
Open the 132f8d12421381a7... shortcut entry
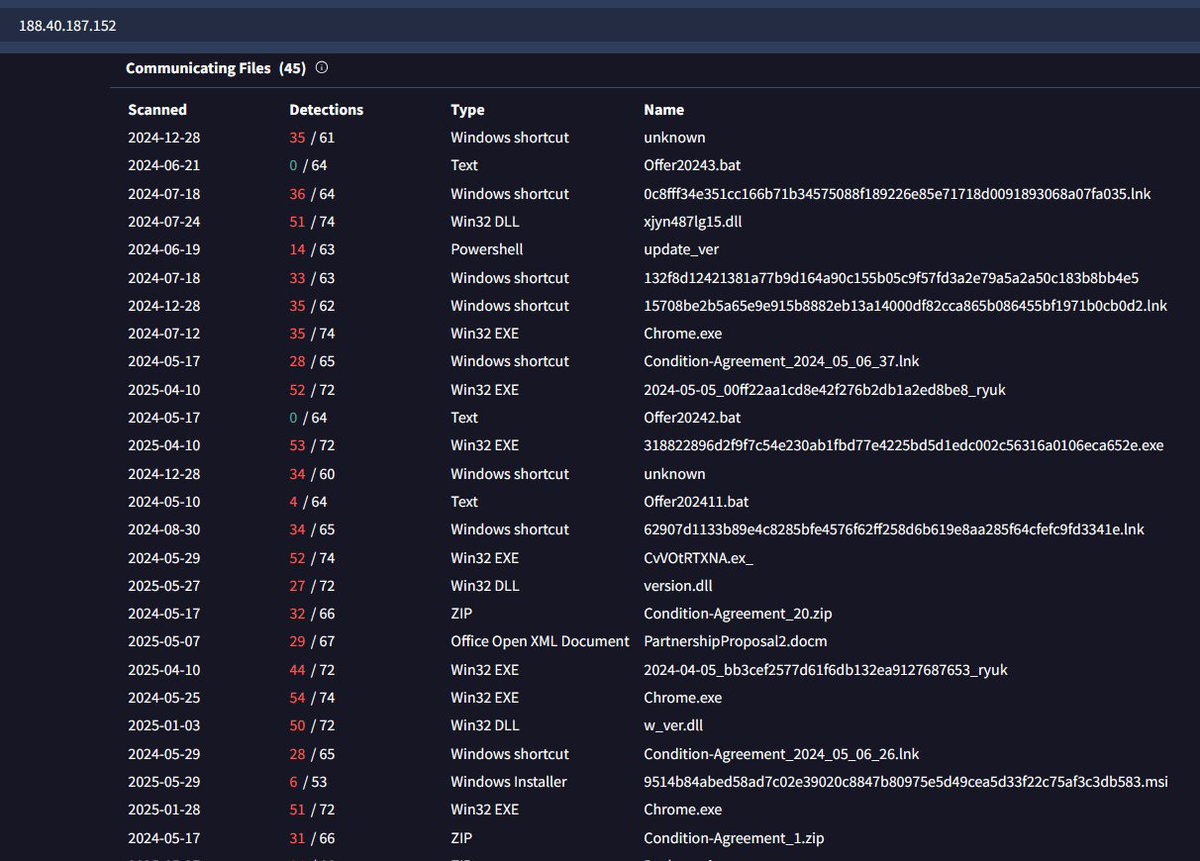point(891,278)
